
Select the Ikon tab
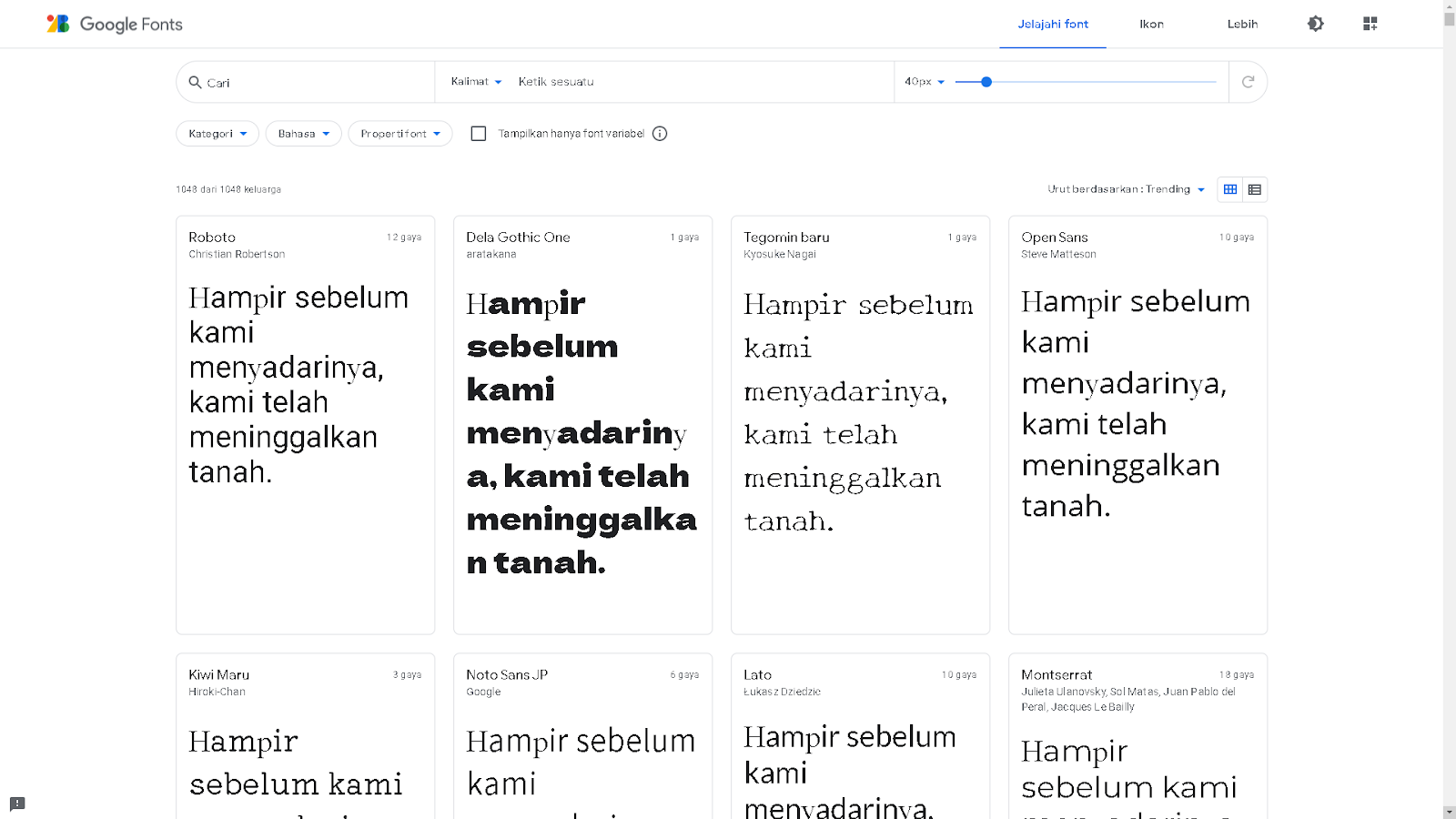click(x=1151, y=25)
